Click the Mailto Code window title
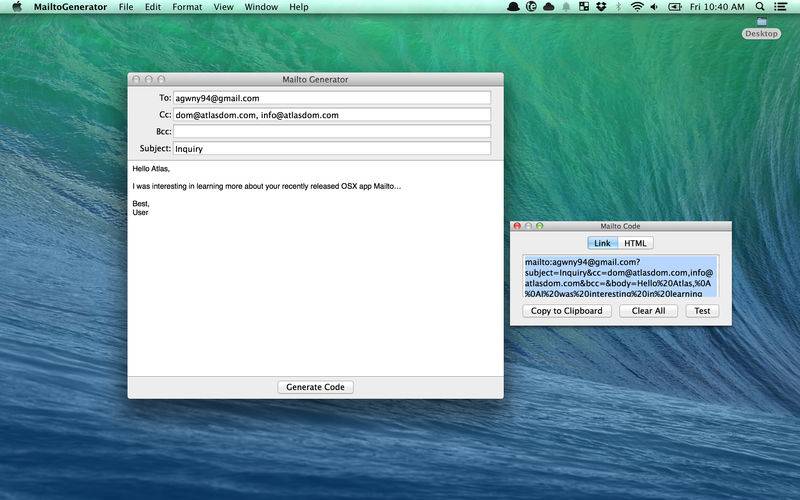800x500 pixels. click(620, 226)
